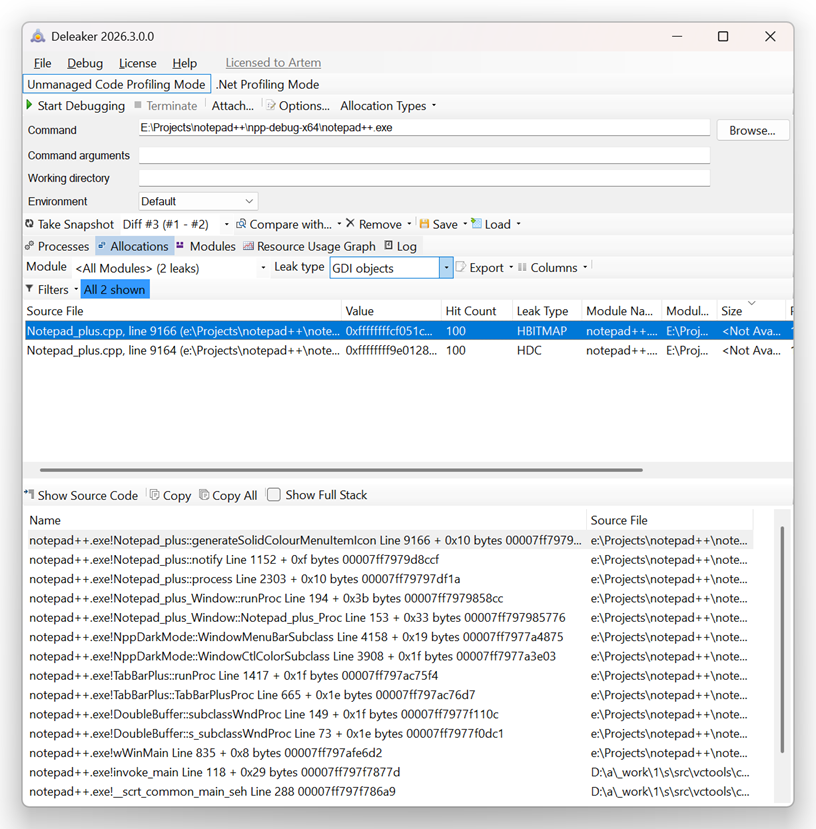This screenshot has height=829, width=816.
Task: Click the Load folder icon
Action: [476, 223]
